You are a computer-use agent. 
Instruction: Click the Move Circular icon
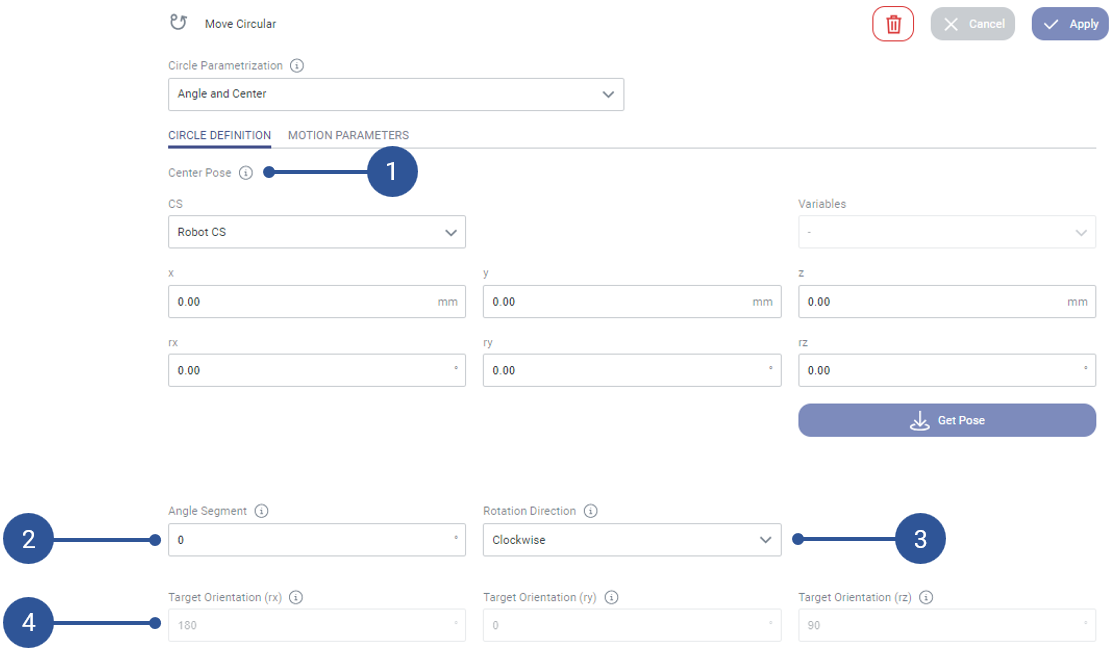coord(178,23)
